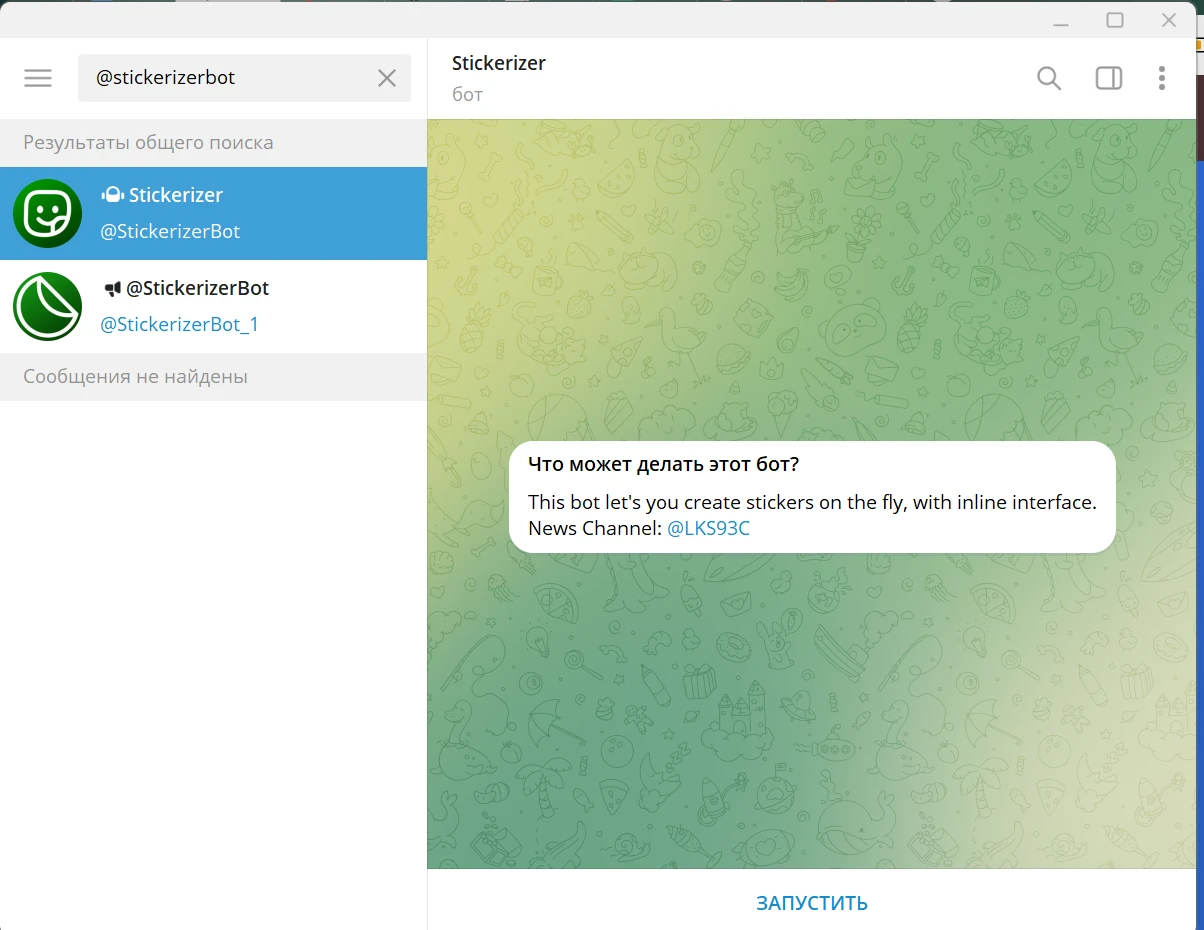Click ЗАПУСТИТЬ to start the bot
The width and height of the screenshot is (1204, 930).
tap(812, 903)
